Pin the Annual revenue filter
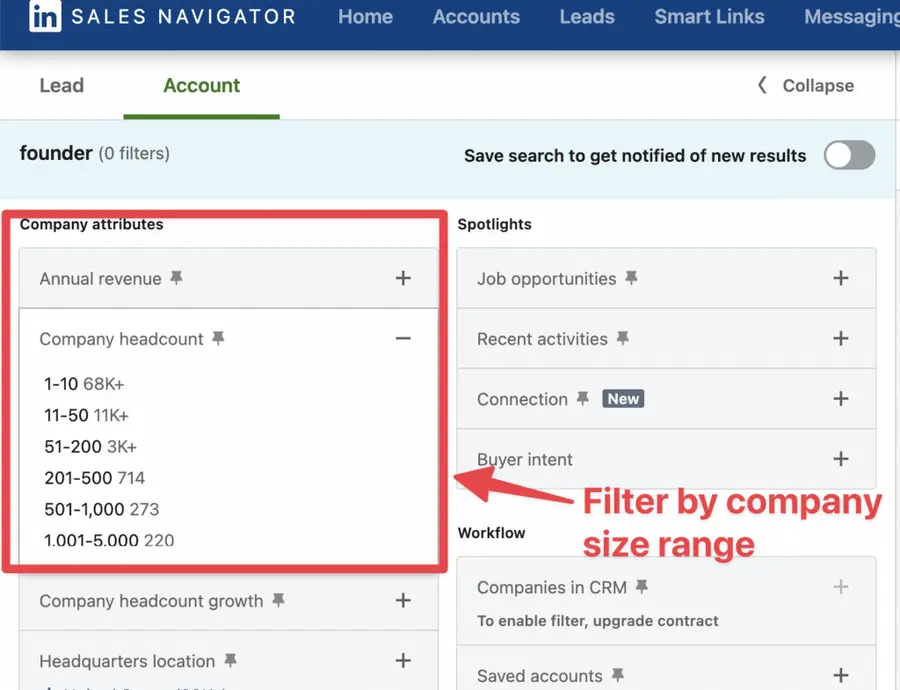 click(x=176, y=279)
